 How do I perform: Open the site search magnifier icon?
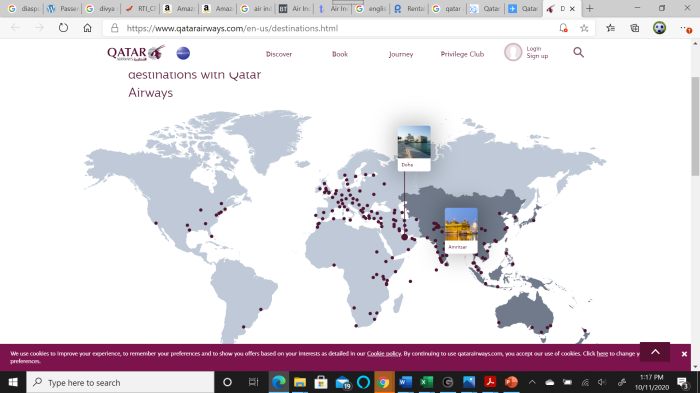(x=579, y=53)
